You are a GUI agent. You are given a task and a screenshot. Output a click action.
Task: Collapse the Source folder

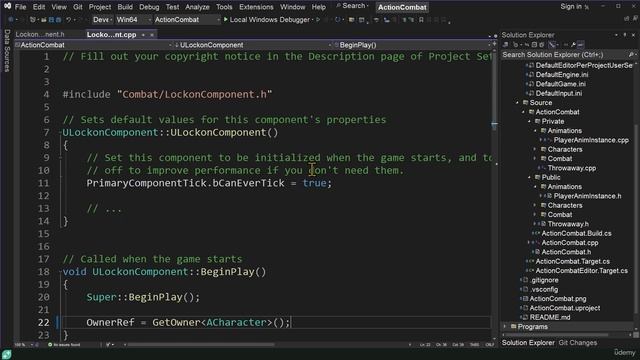[x=518, y=103]
